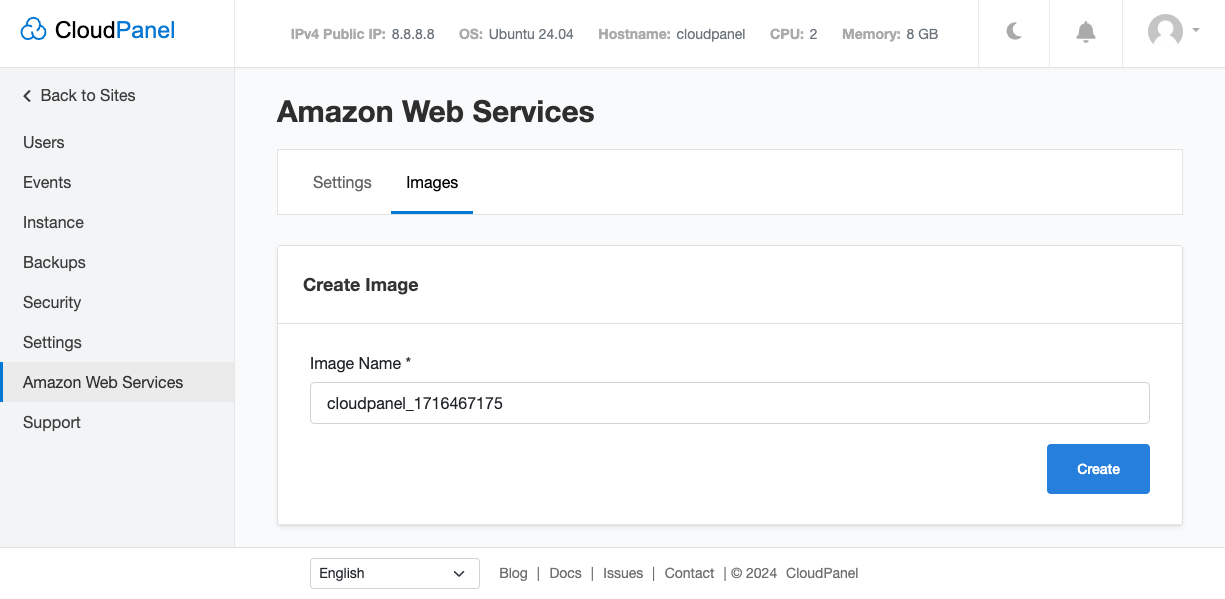Click the Image Name input field
Viewport: 1225px width, 599px height.
[729, 403]
